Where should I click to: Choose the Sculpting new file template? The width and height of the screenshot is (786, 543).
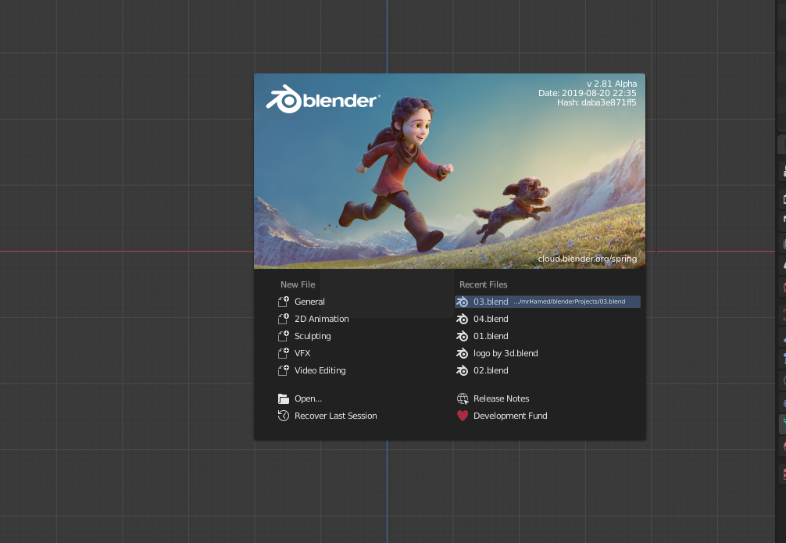[x=304, y=336]
